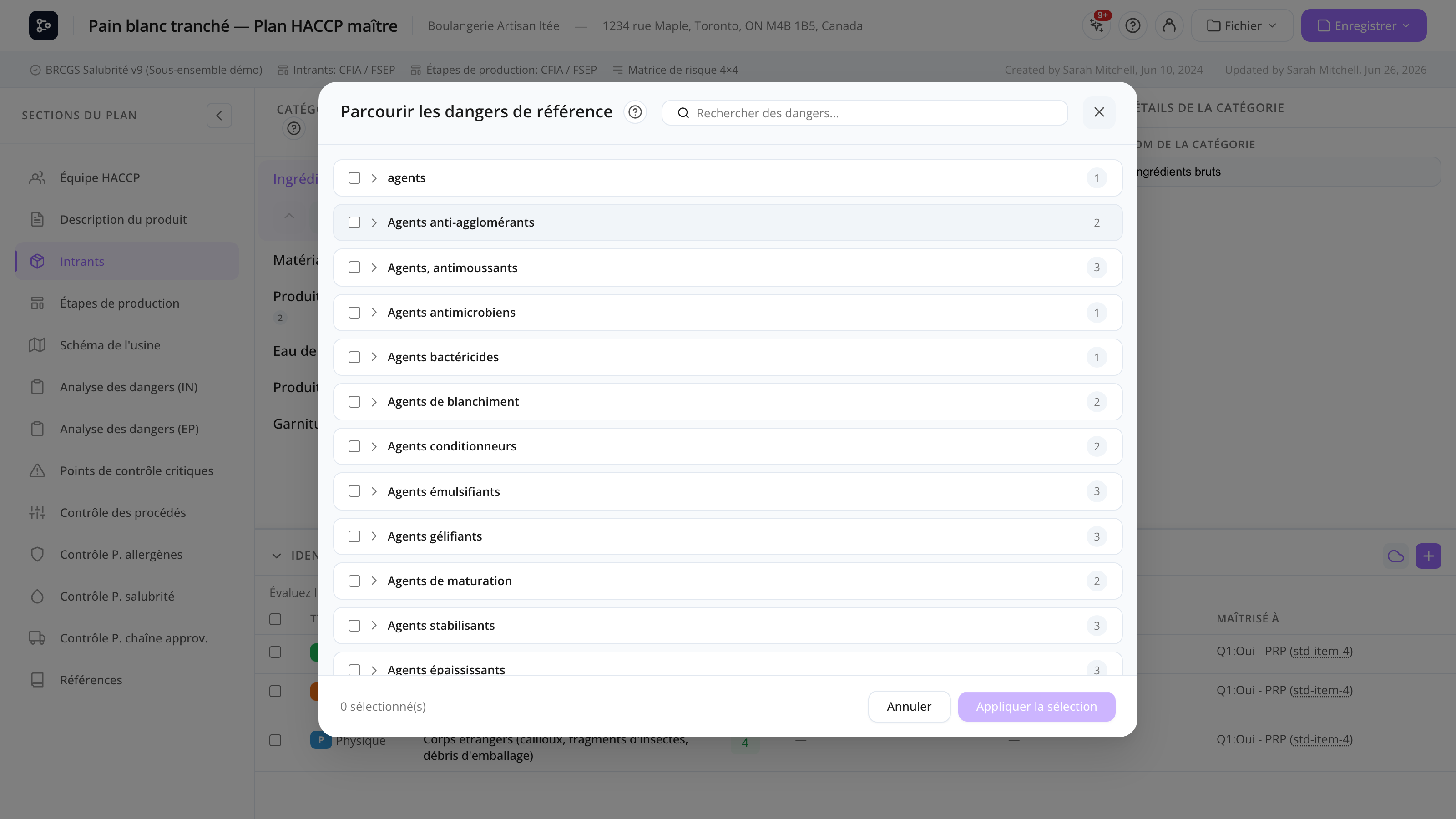The height and width of the screenshot is (819, 1456).
Task: Open the user profile icon
Action: pyautogui.click(x=1169, y=25)
